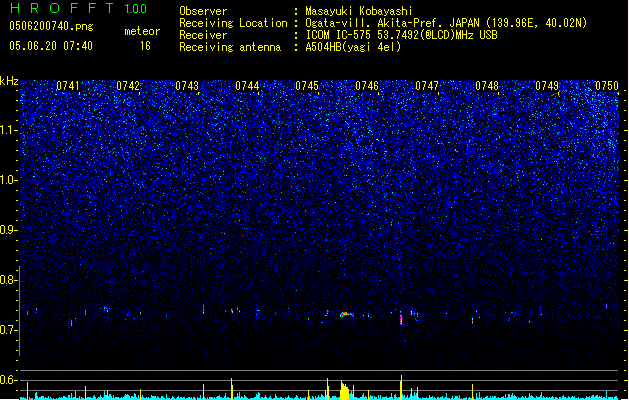This screenshot has width=629, height=400.
Task: Click the wide yellow intensity peak in the bottom graph
Action: [x=344, y=390]
